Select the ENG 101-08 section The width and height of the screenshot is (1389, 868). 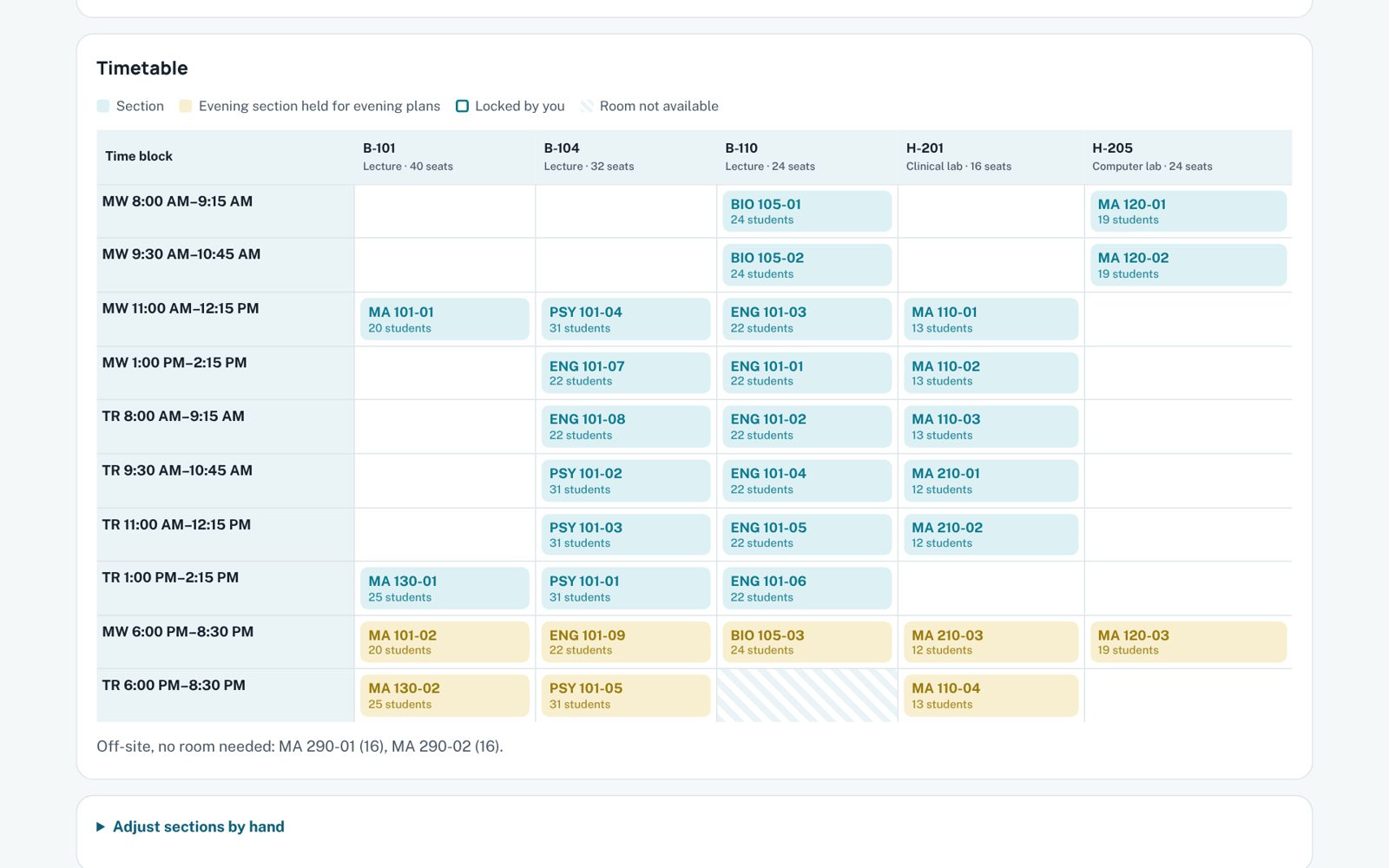point(626,427)
